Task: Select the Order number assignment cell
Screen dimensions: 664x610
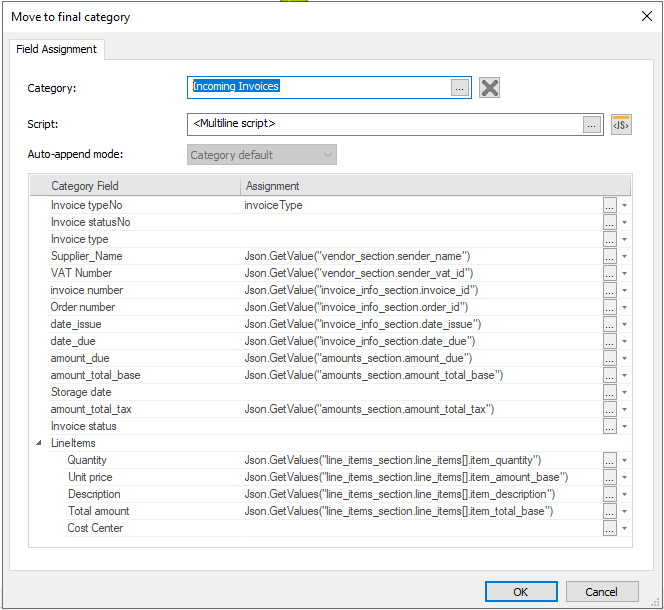Action: [420, 307]
